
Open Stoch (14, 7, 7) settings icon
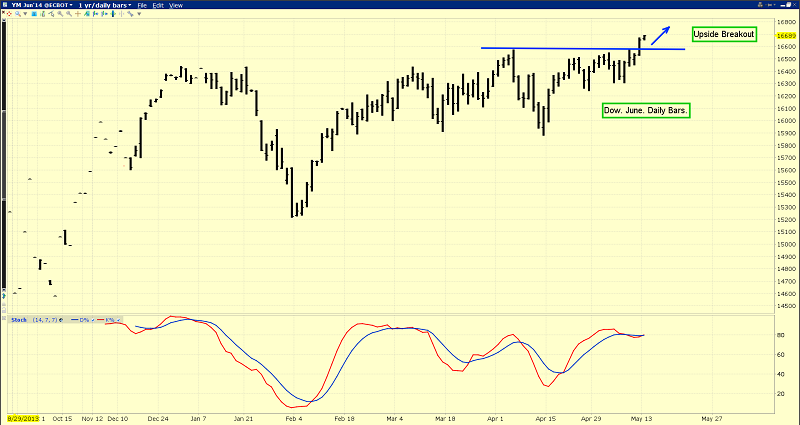click(61, 320)
